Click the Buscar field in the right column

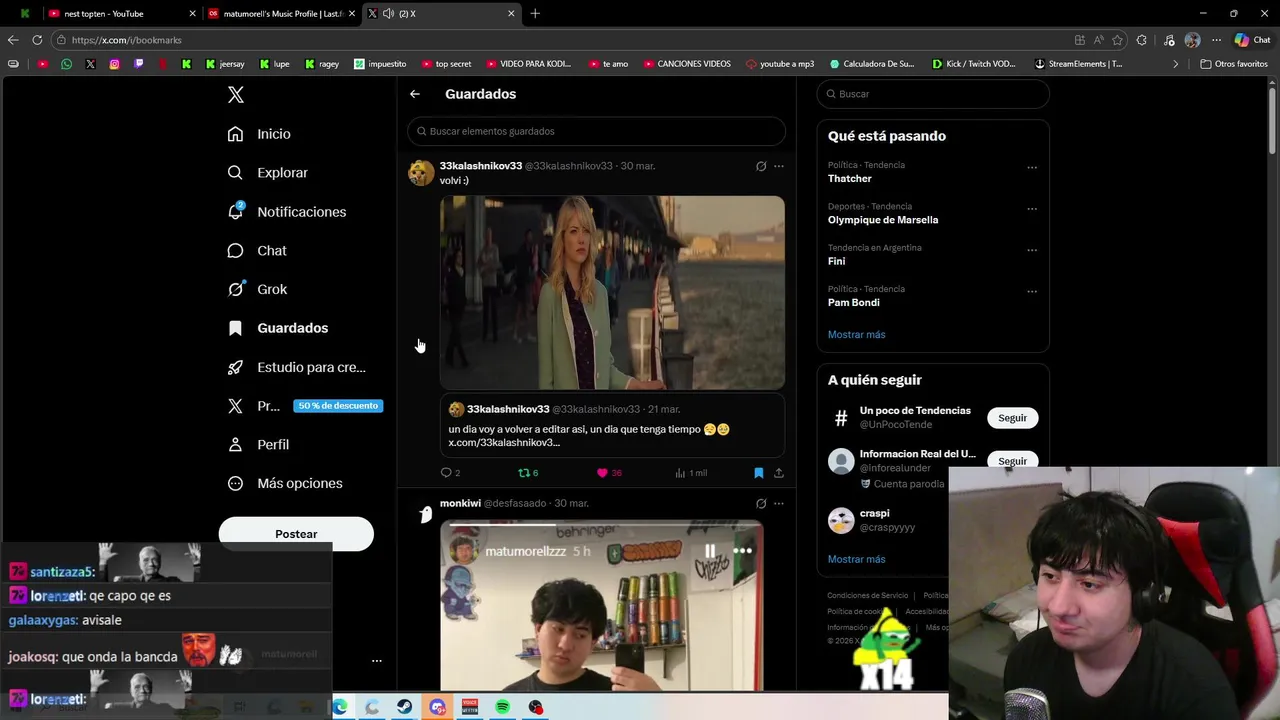[933, 94]
